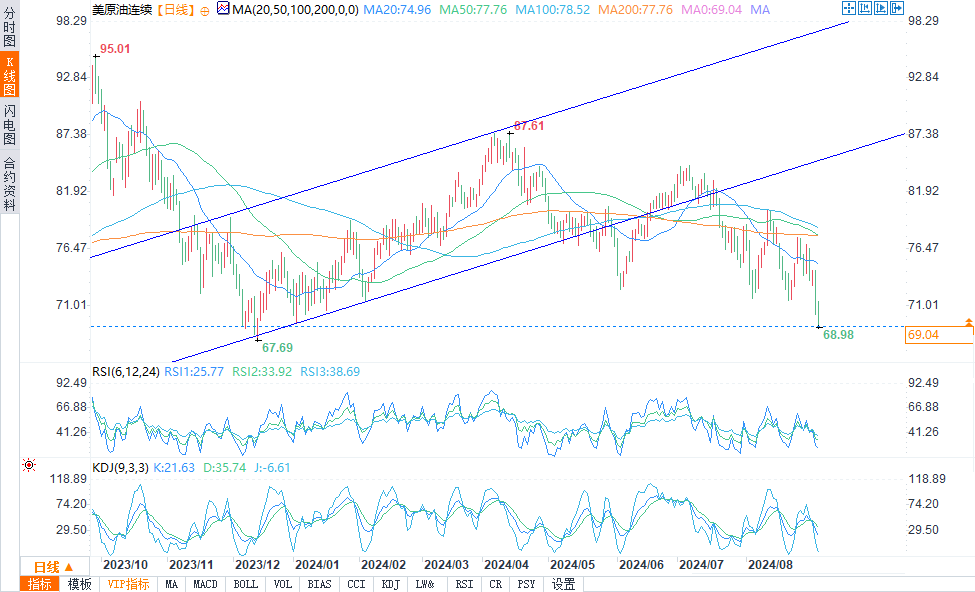Click the crosshair cursor icon at top right
Screen dimensions: 975x592
click(849, 8)
